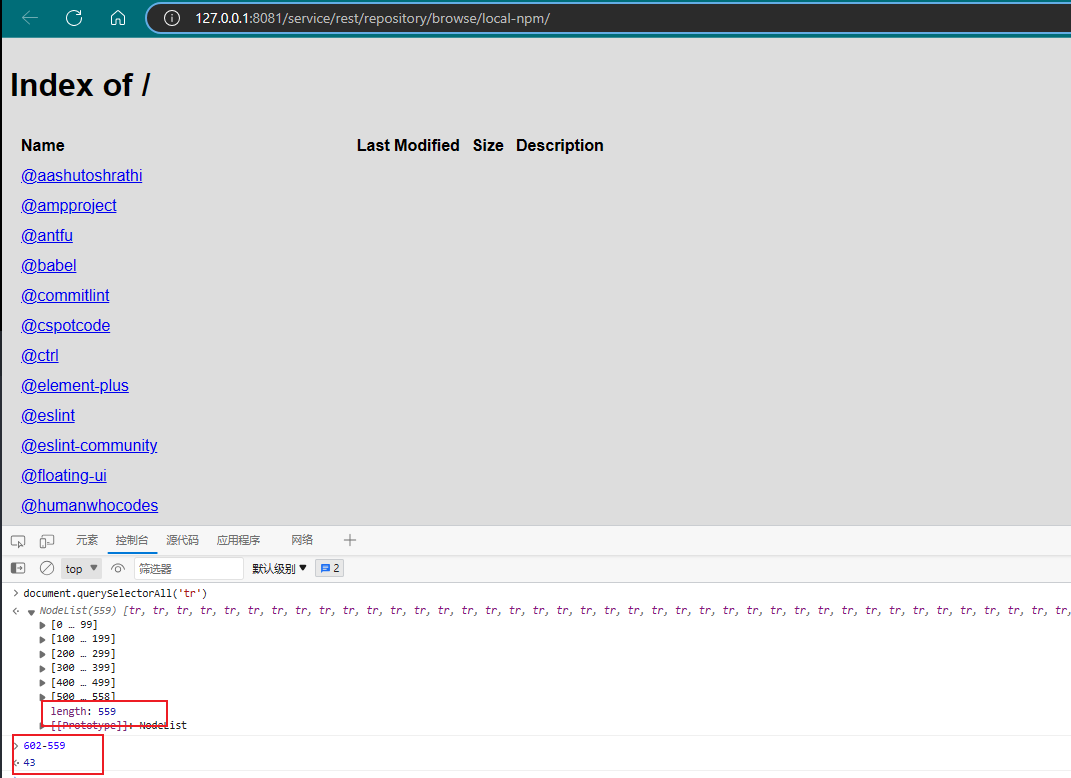This screenshot has height=778, width=1071.
Task: Go back using the browser back arrow
Action: (x=30, y=18)
